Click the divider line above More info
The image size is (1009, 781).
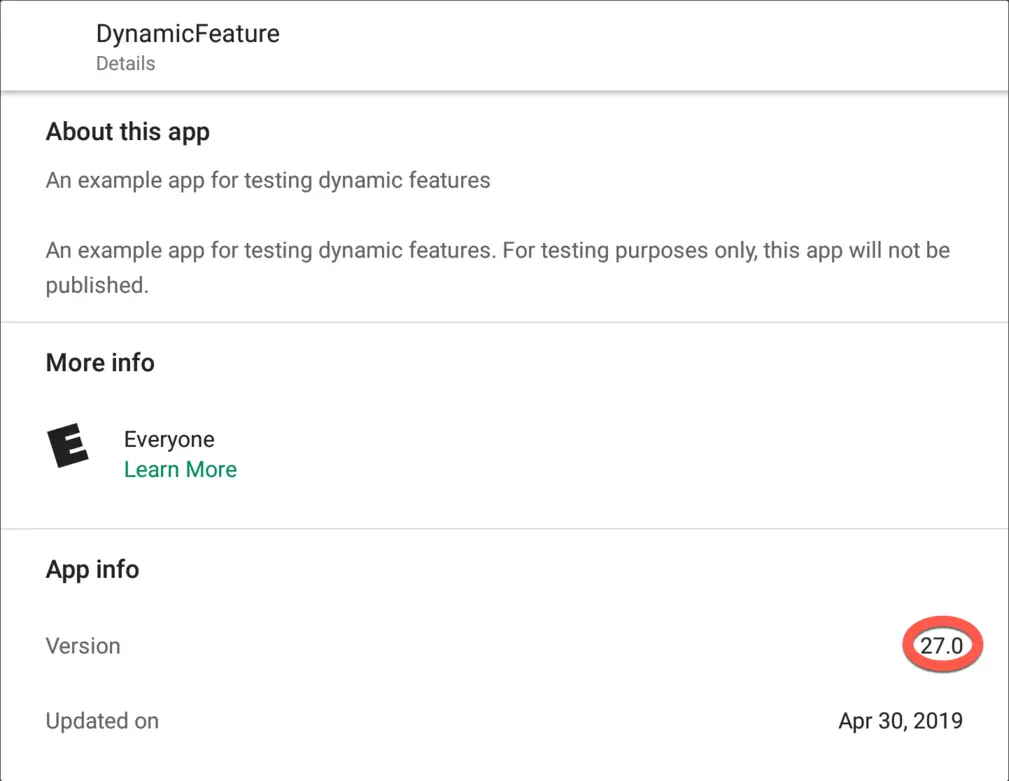(504, 322)
